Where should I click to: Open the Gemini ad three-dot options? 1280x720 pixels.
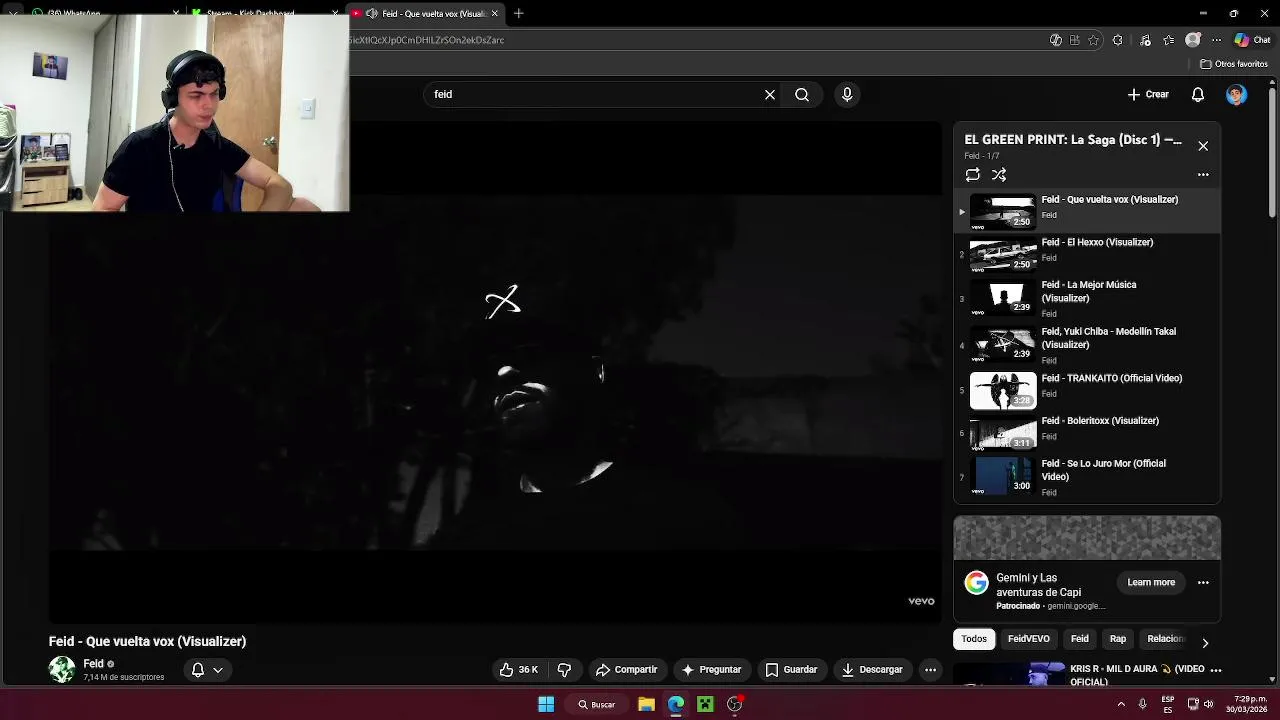click(x=1203, y=582)
